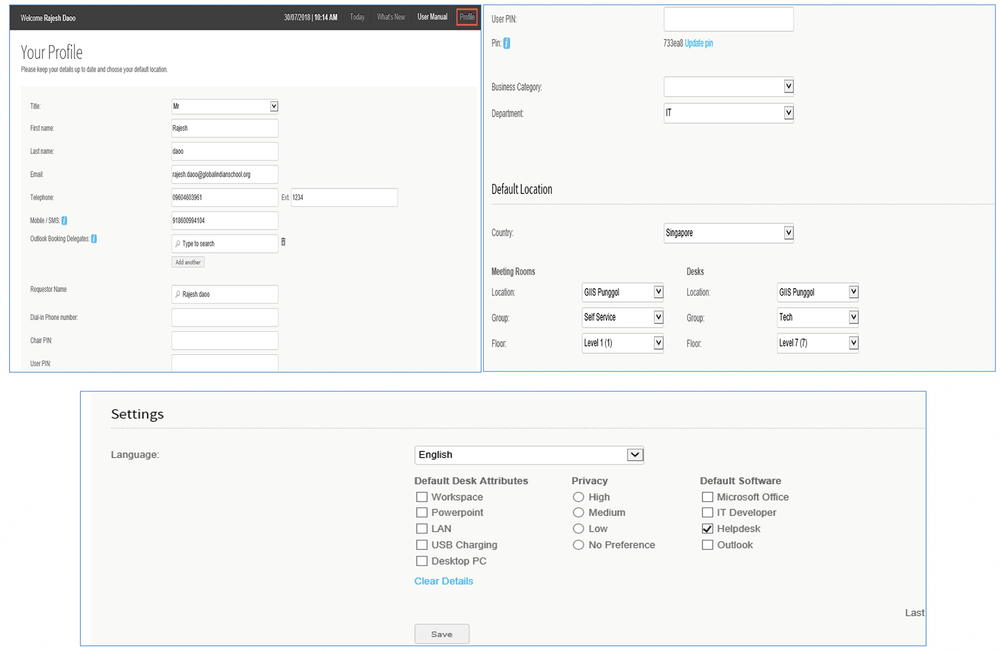Viewport: 1000px width, 651px height.
Task: Click the Welcome Rajesh Daoo text
Action: pos(48,18)
